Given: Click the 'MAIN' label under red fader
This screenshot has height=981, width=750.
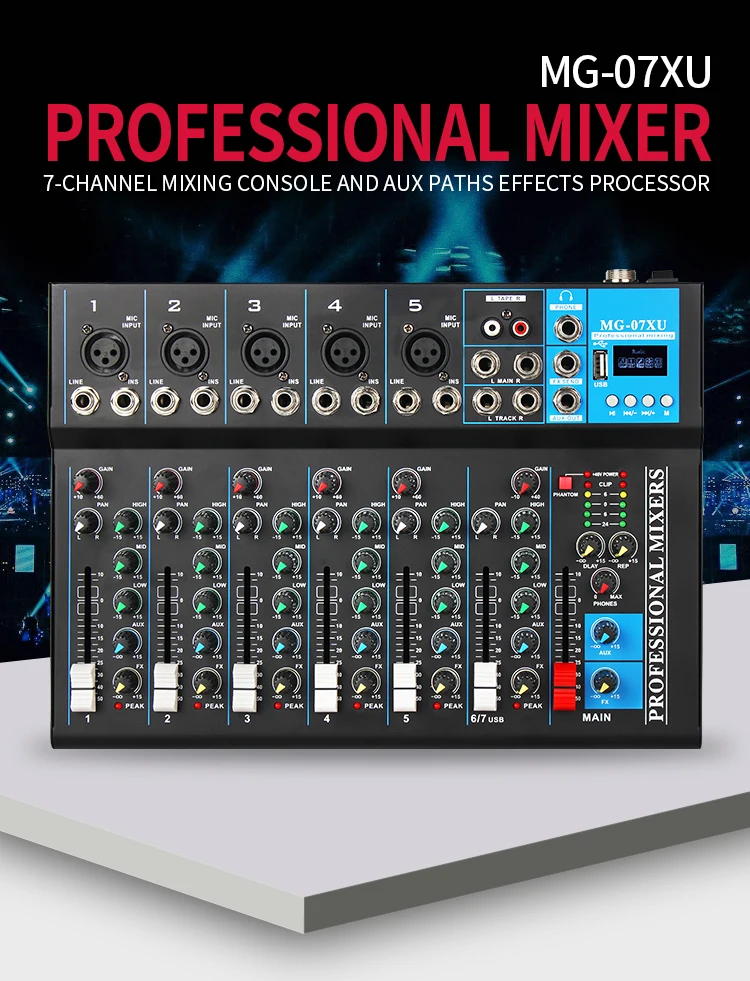Looking at the screenshot, I should 596,718.
